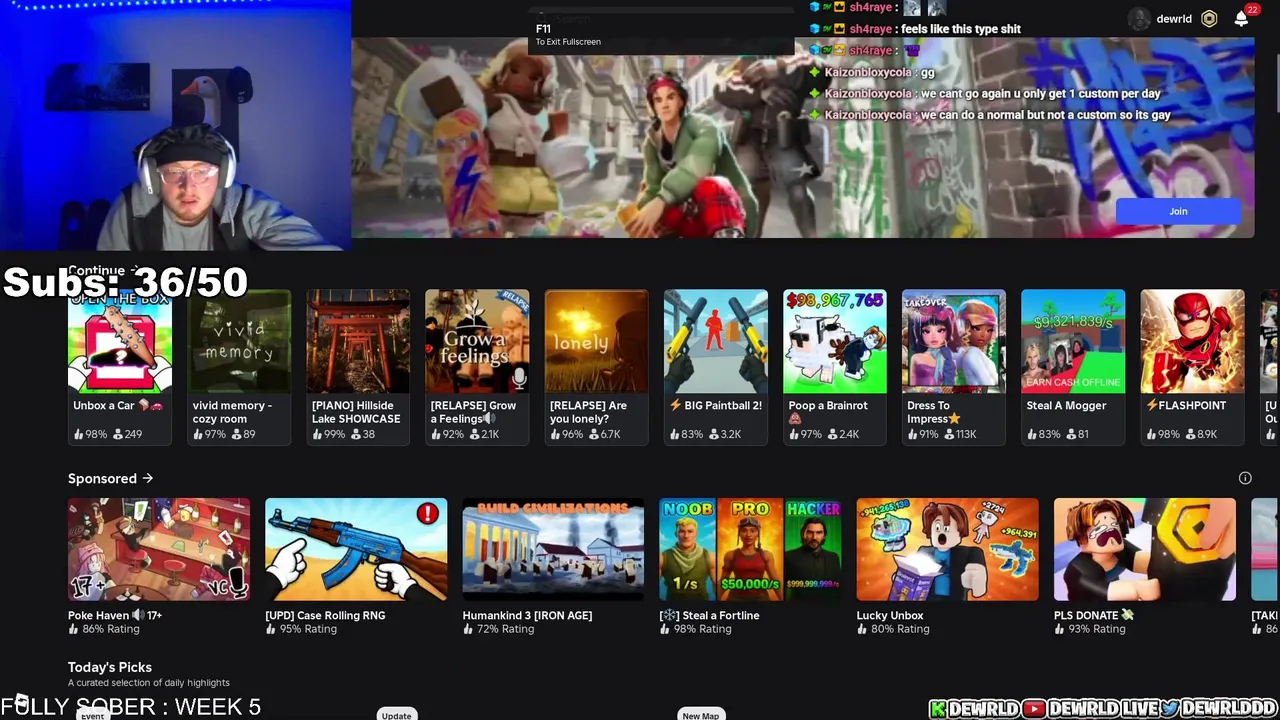Open the Lucky Unbox sponsored thumbnail

[948, 549]
